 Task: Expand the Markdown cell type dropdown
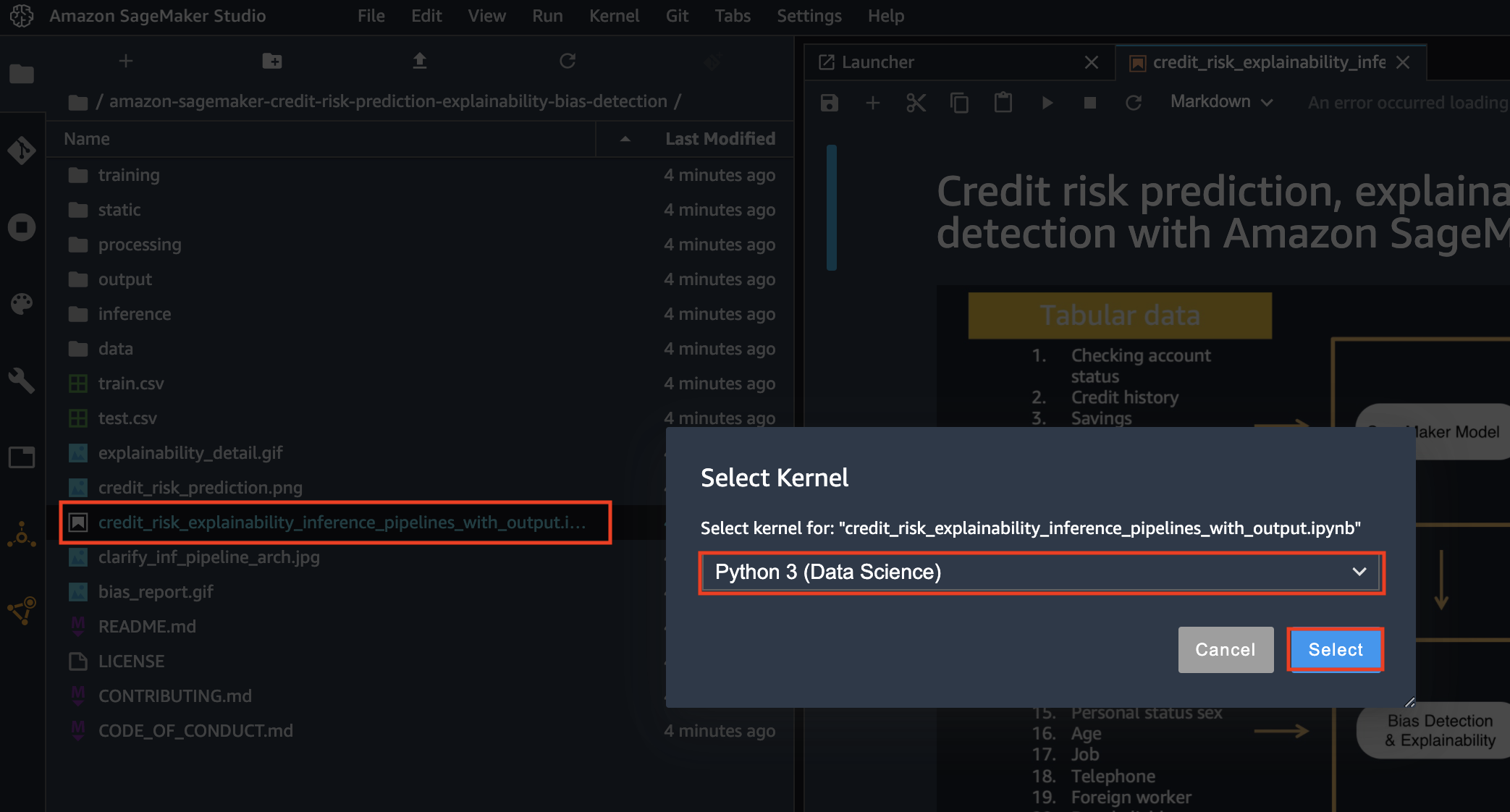coord(1221,102)
